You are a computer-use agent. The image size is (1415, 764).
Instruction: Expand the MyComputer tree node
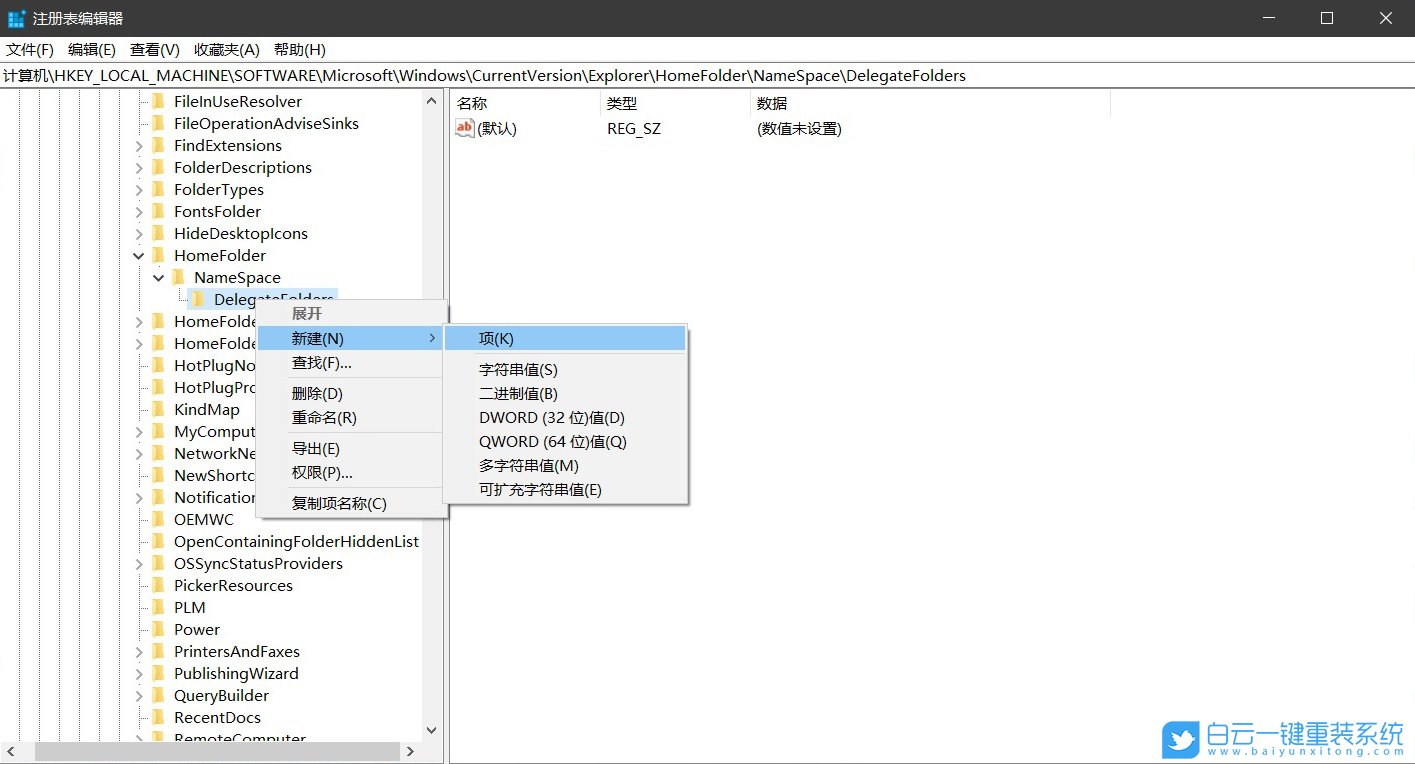pos(139,431)
